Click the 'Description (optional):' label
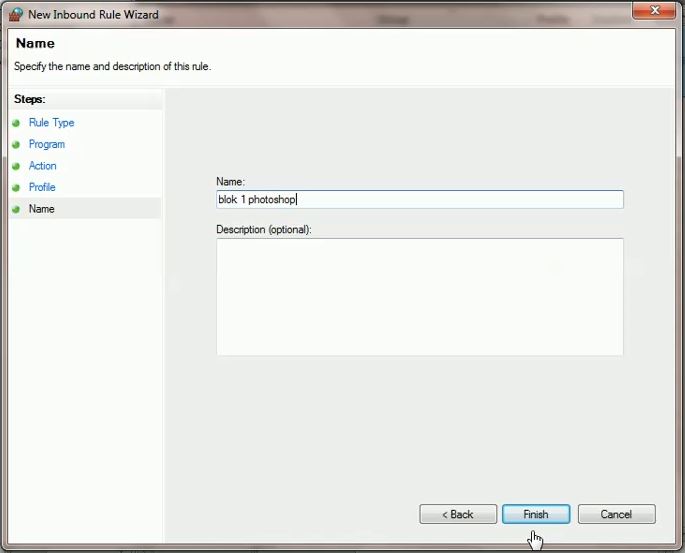The width and height of the screenshot is (685, 553). [264, 229]
